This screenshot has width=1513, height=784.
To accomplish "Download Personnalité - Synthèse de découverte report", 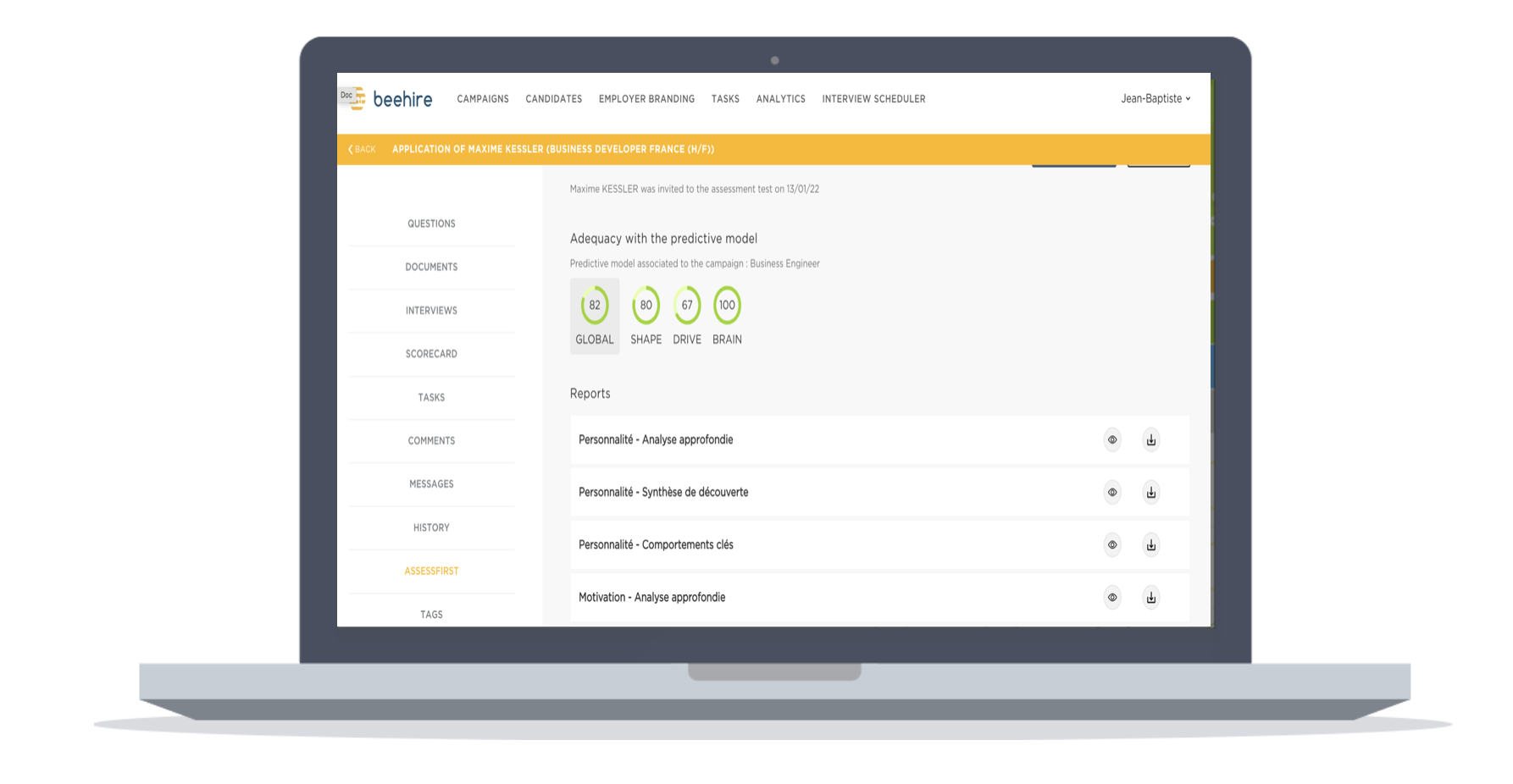I will [x=1150, y=493].
